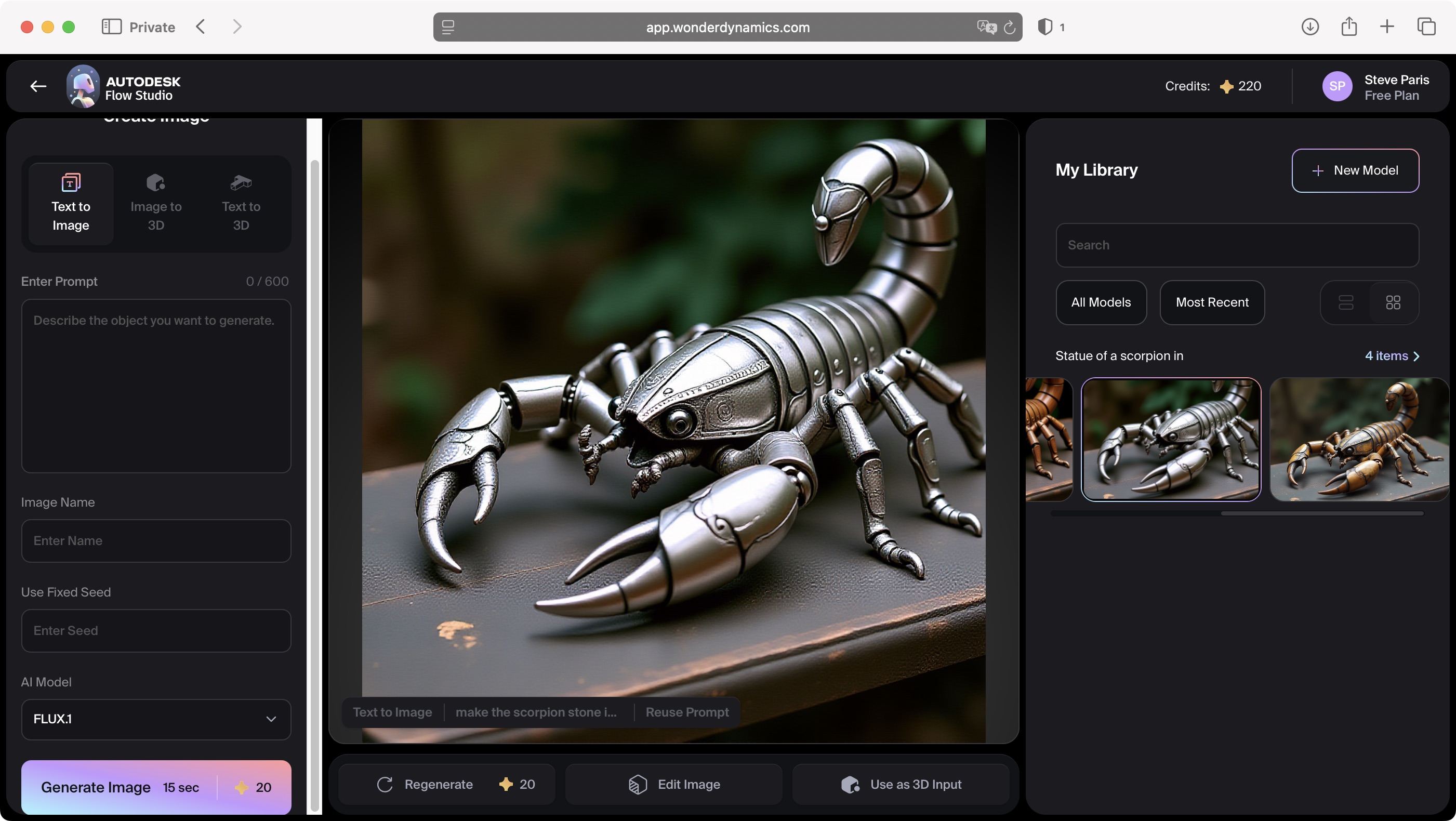Click the Use as 3D Input cube icon
1456x821 pixels.
(x=850, y=784)
